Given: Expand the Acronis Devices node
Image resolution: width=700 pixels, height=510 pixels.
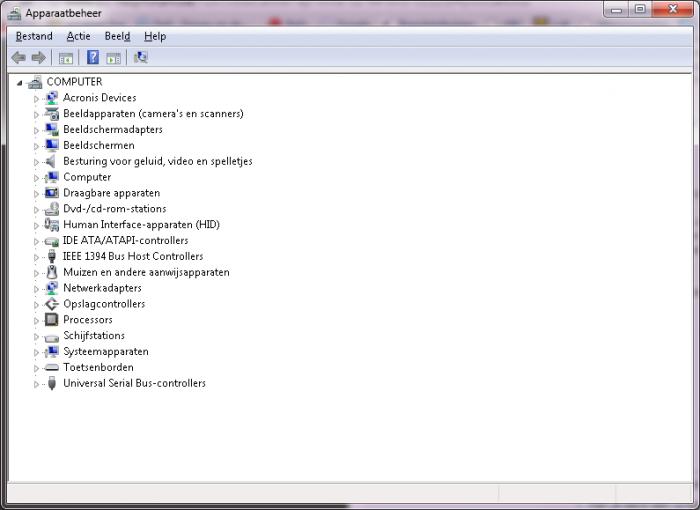Looking at the screenshot, I should pos(36,99).
